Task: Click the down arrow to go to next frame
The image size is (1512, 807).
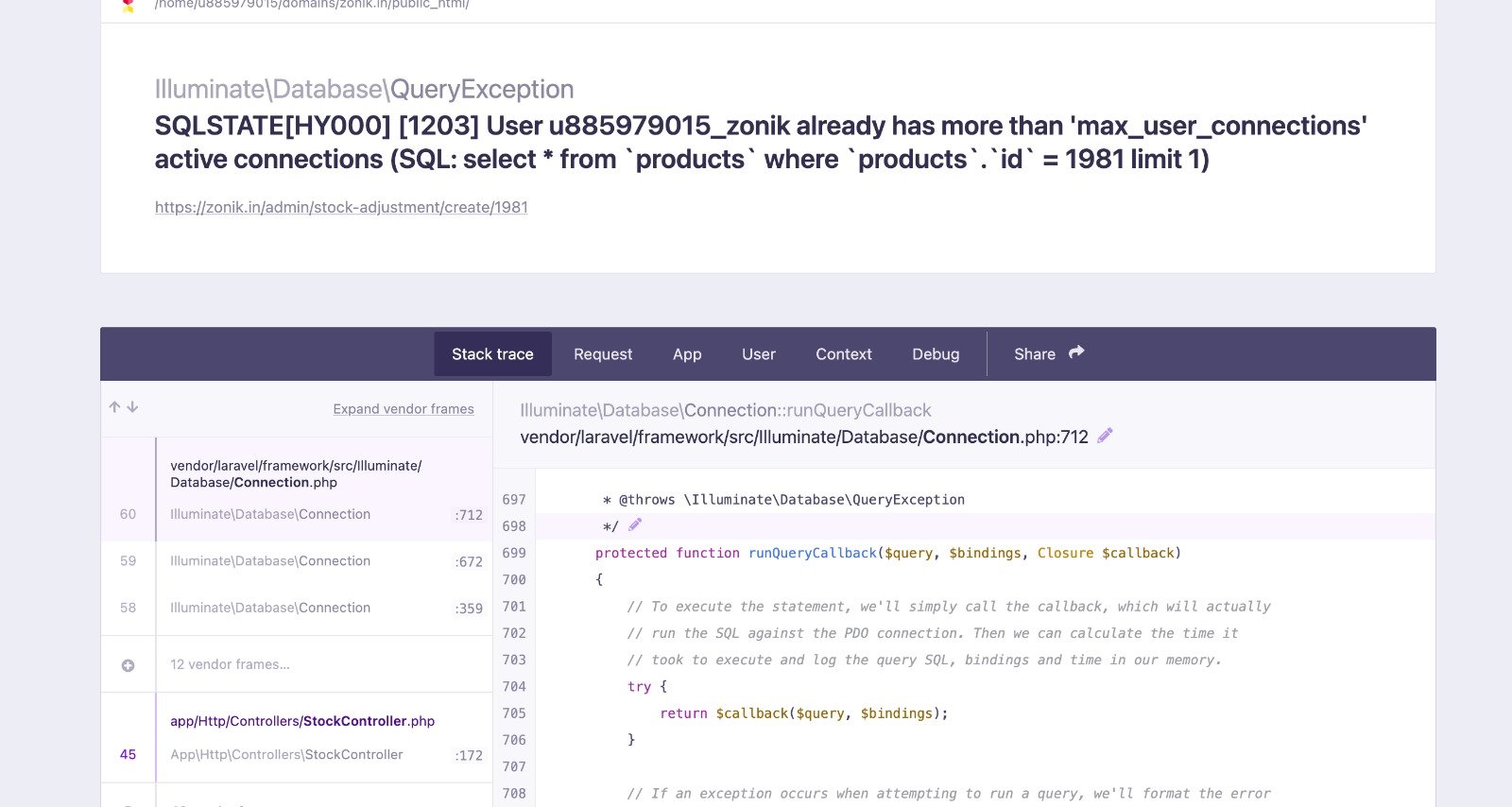Action: click(x=133, y=407)
